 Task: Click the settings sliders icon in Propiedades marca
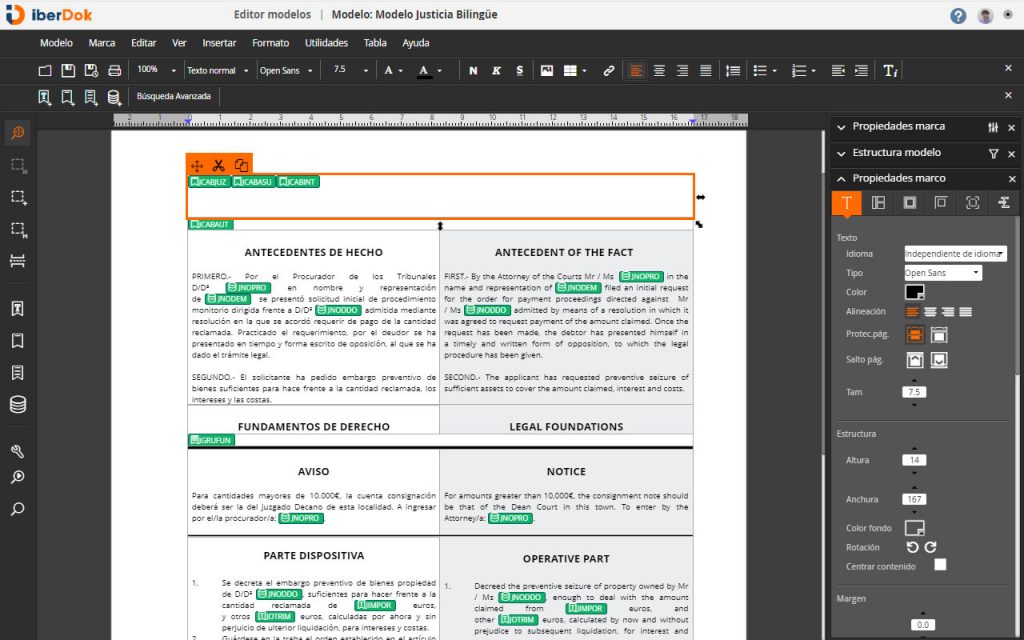coord(993,127)
